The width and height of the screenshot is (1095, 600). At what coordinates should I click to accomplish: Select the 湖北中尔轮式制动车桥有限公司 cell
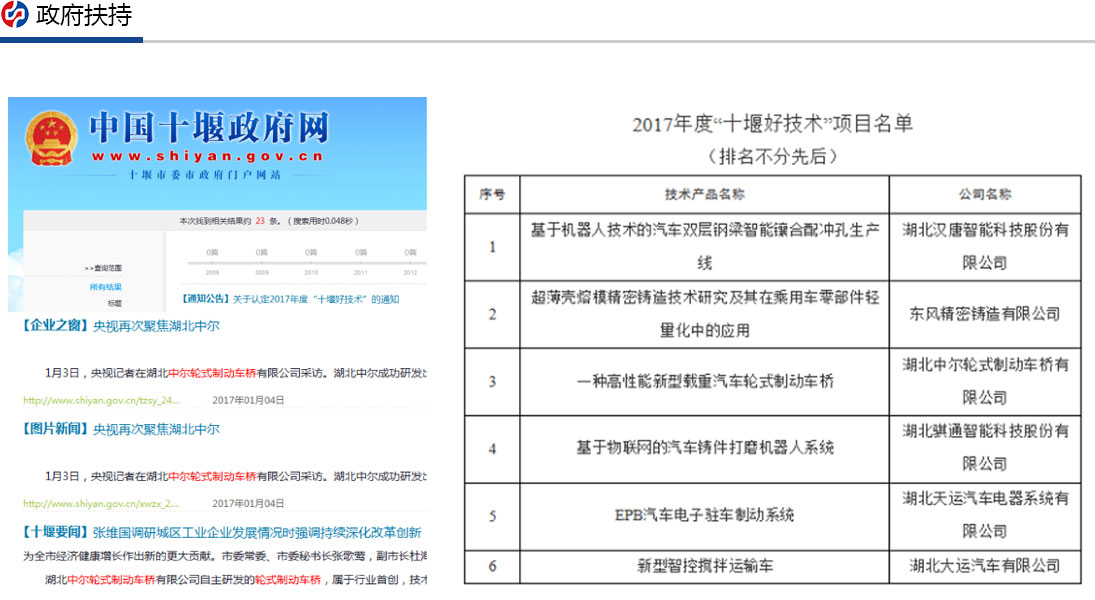[985, 381]
